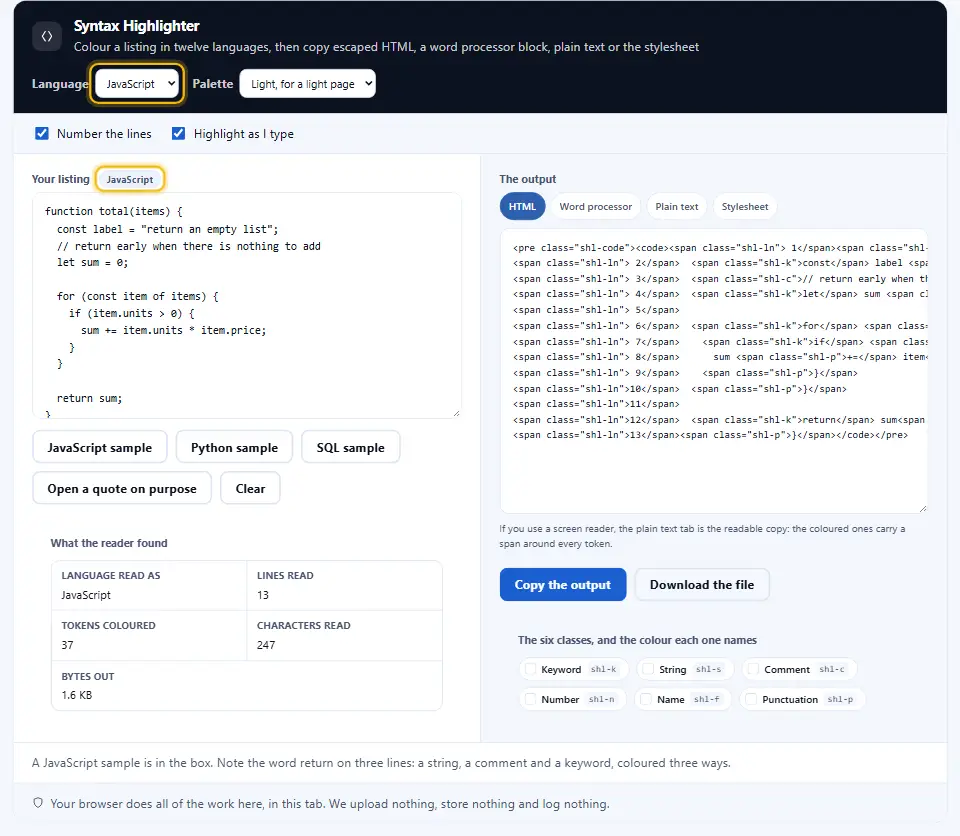Image resolution: width=960 pixels, height=836 pixels.
Task: Click the JavaScript sample status message
Action: click(x=381, y=763)
